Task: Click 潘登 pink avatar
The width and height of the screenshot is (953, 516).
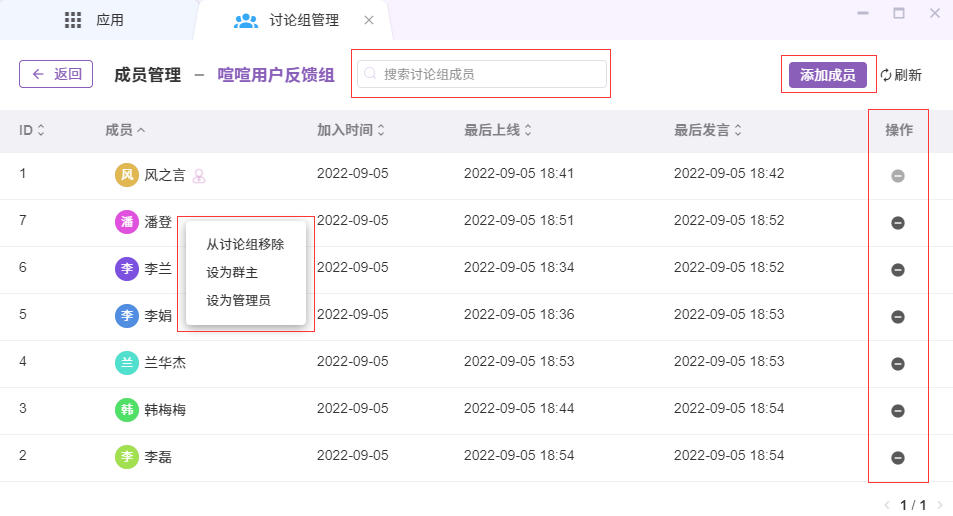Action: [126, 222]
